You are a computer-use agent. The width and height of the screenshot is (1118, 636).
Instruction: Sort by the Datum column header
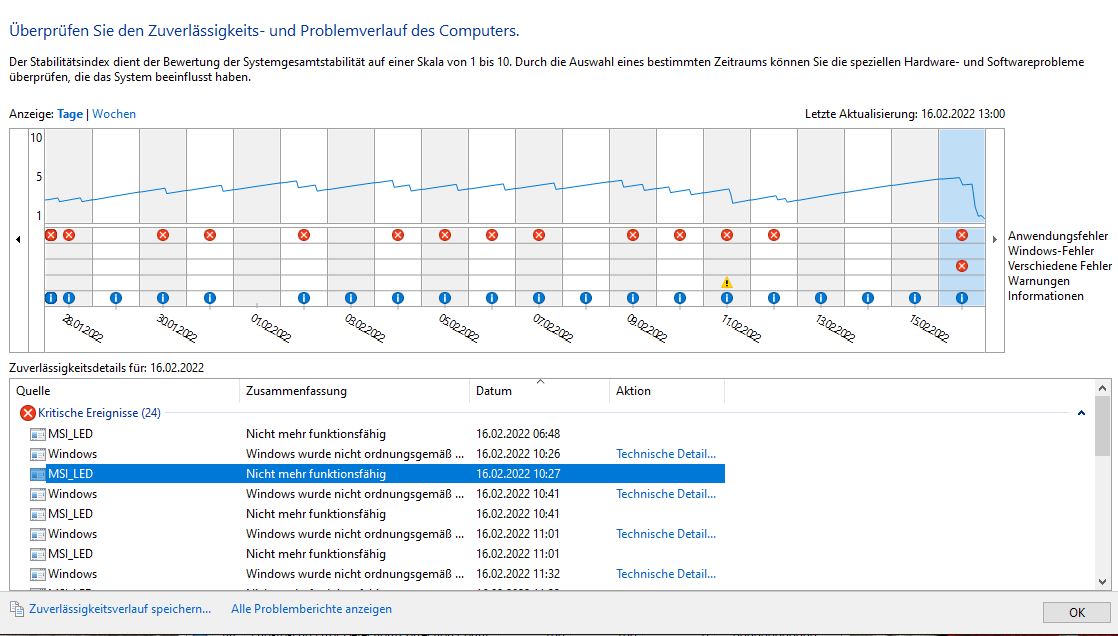(540, 391)
